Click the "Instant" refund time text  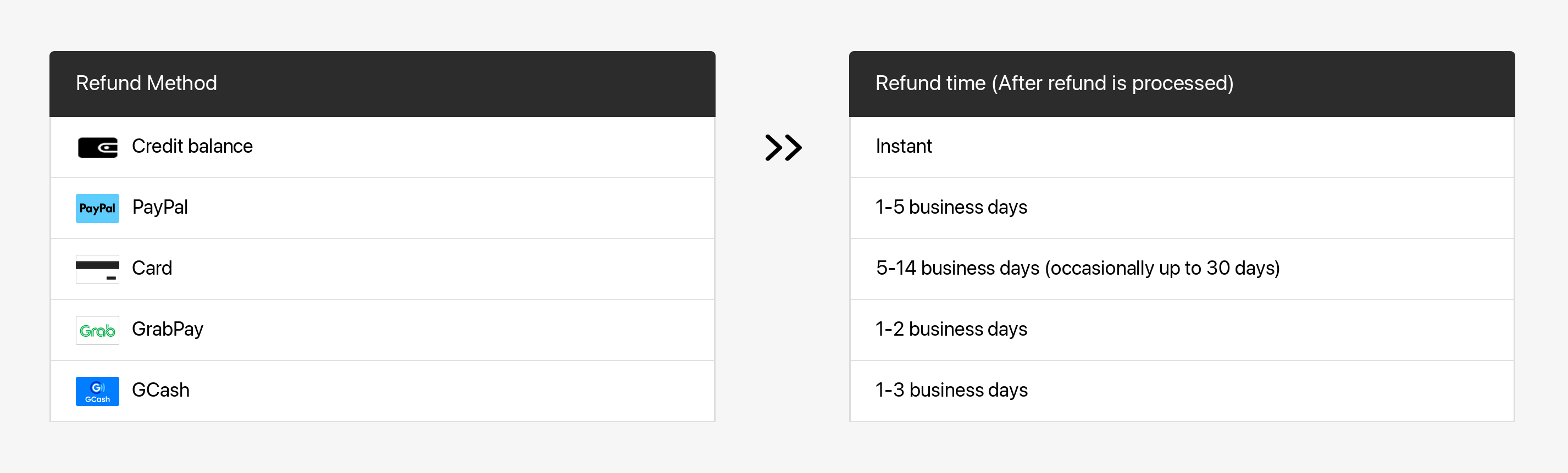pyautogui.click(x=904, y=147)
